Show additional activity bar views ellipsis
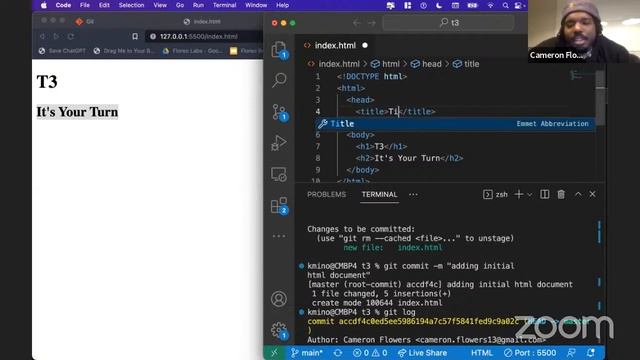Screen dimensions: 640x360 coord(279,236)
